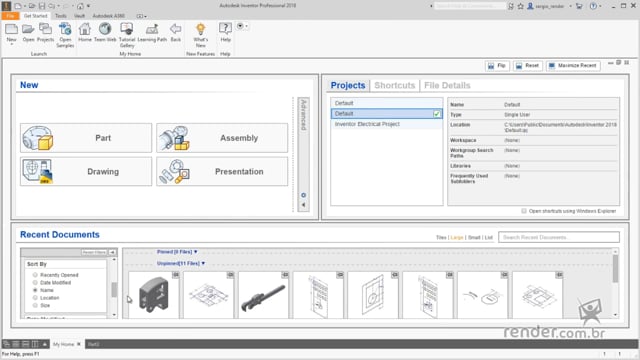Select the Recently Opened sort option
Screen dimensions: 640x360
pyautogui.click(x=35, y=275)
